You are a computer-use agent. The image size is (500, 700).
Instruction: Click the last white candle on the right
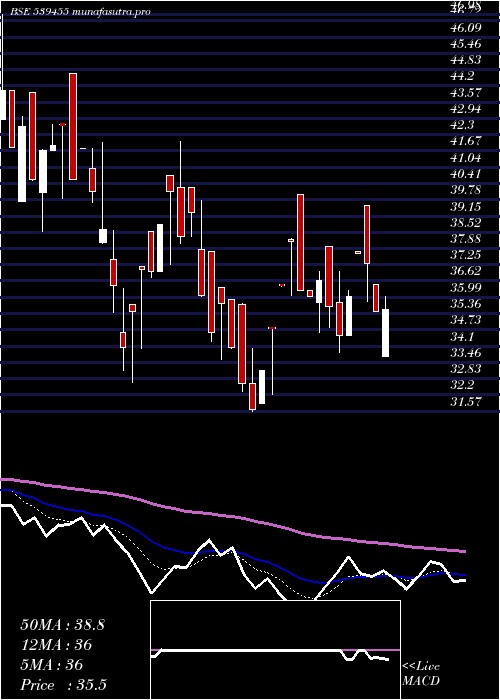tap(385, 333)
